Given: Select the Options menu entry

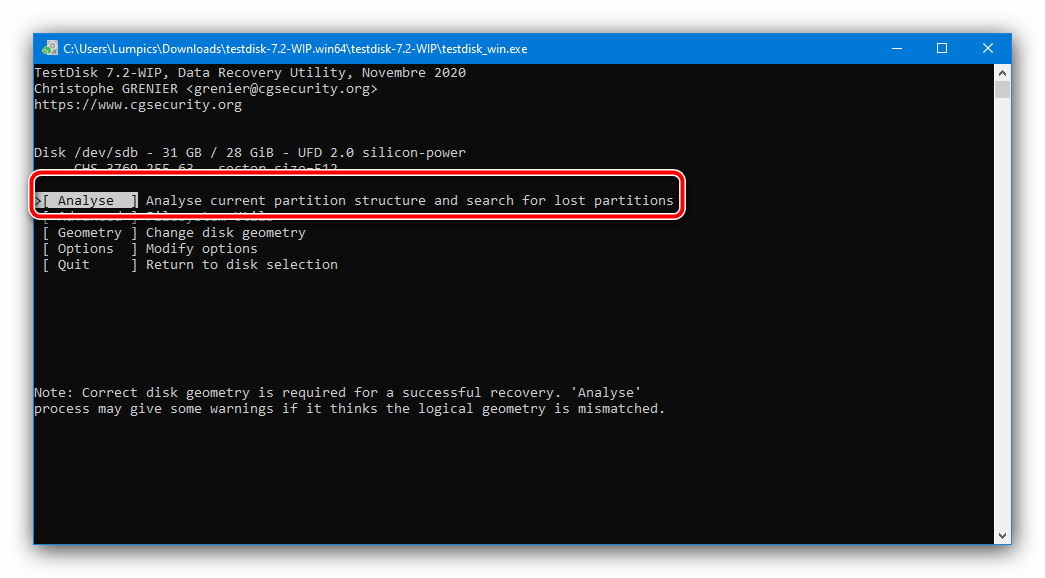Looking at the screenshot, I should click(x=86, y=249).
